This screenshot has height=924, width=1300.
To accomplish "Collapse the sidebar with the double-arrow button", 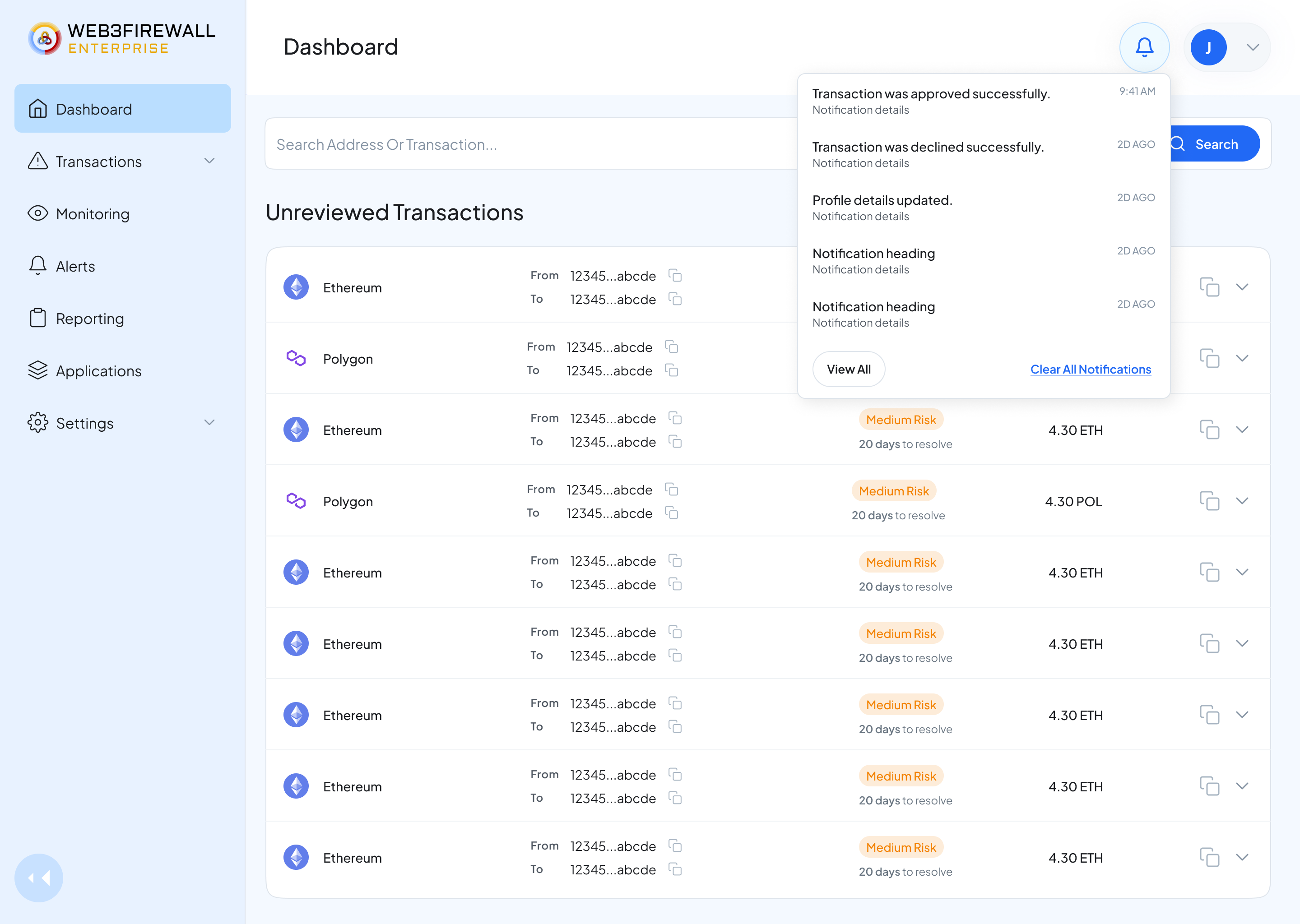I will tap(39, 878).
